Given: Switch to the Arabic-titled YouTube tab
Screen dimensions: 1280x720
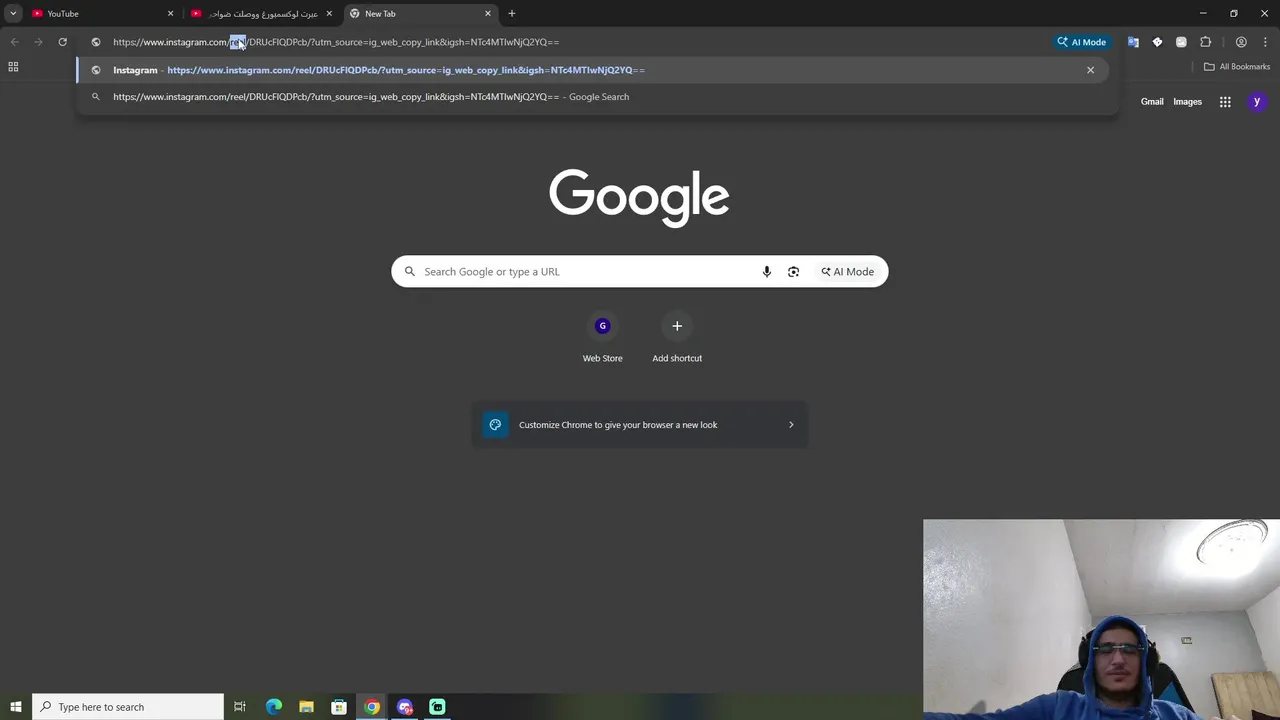Looking at the screenshot, I should (260, 13).
